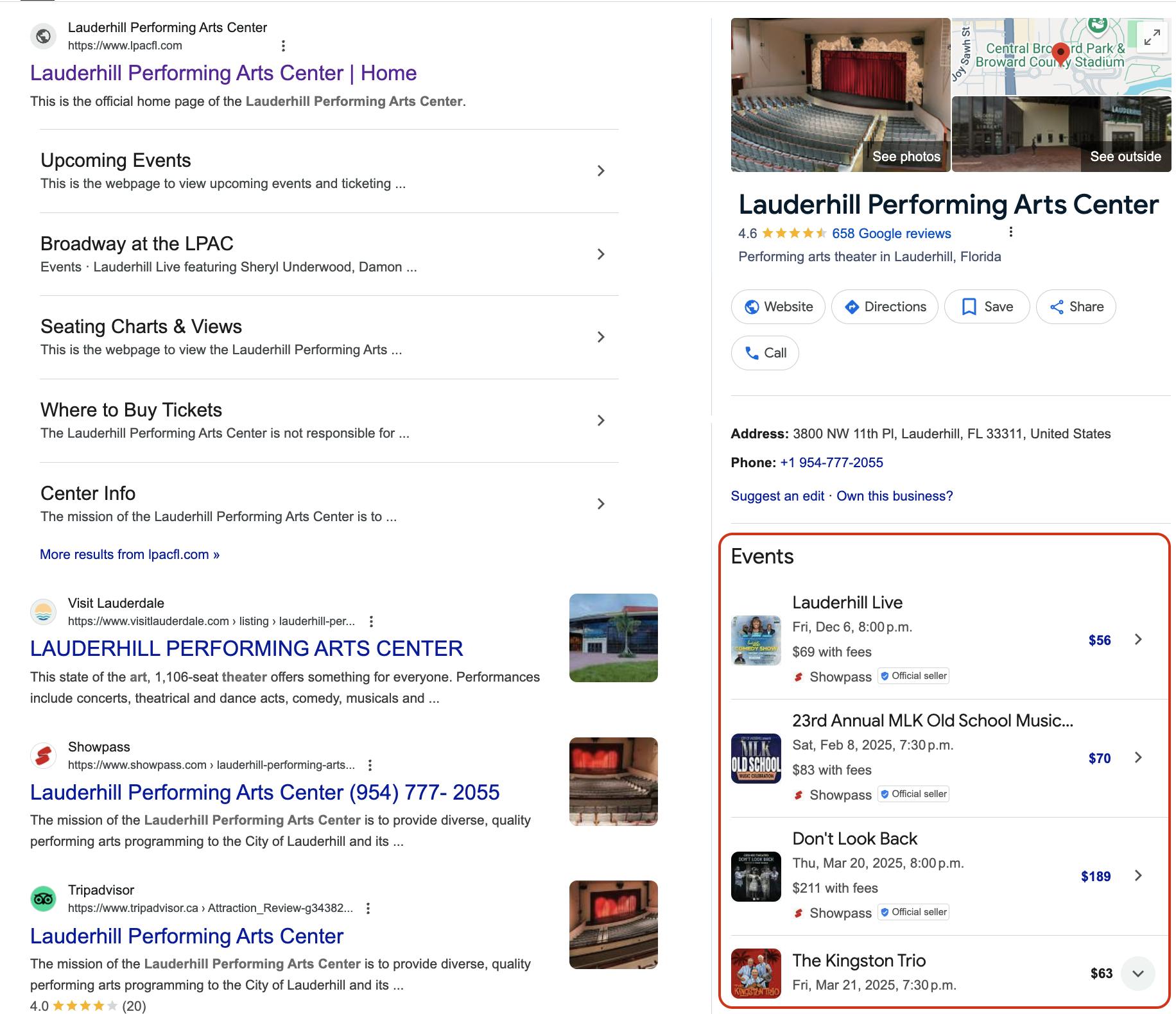Click Official seller badge under MLK event
The image size is (1176, 1014).
coord(913,794)
